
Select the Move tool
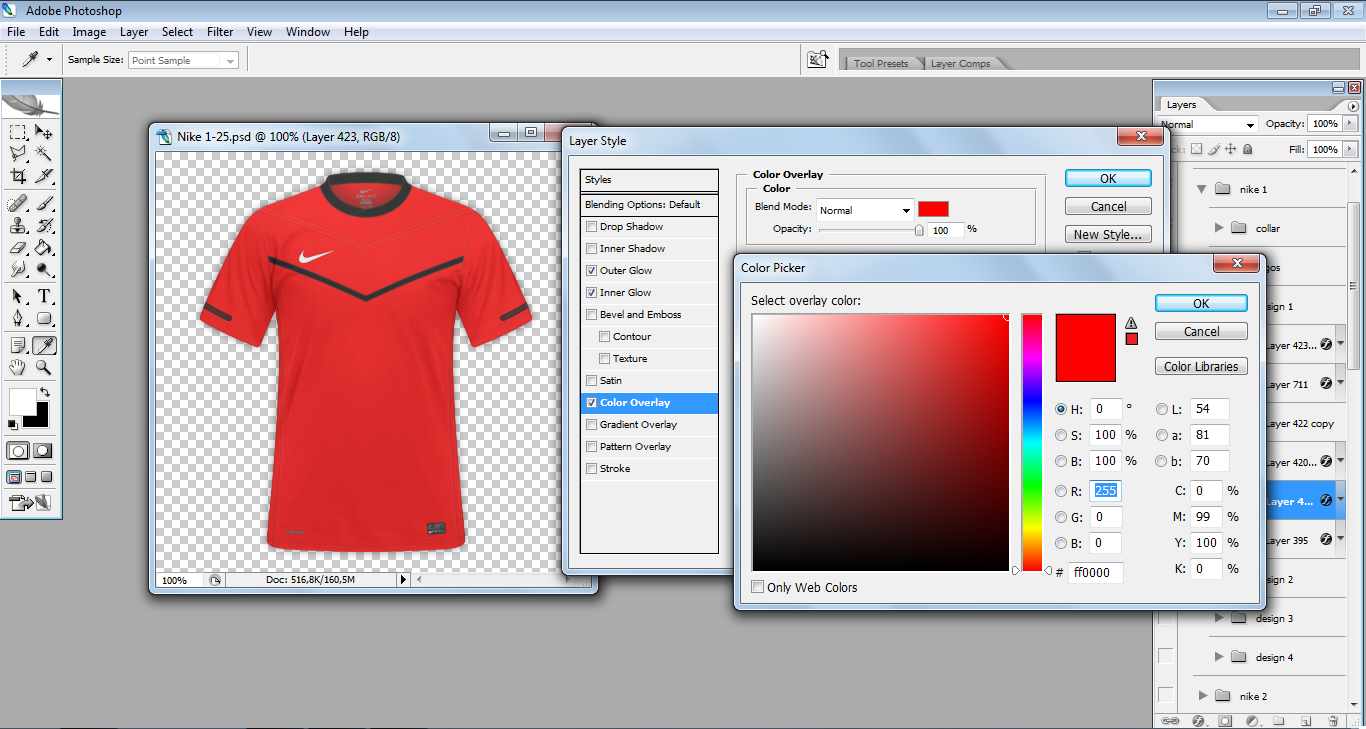[44, 132]
